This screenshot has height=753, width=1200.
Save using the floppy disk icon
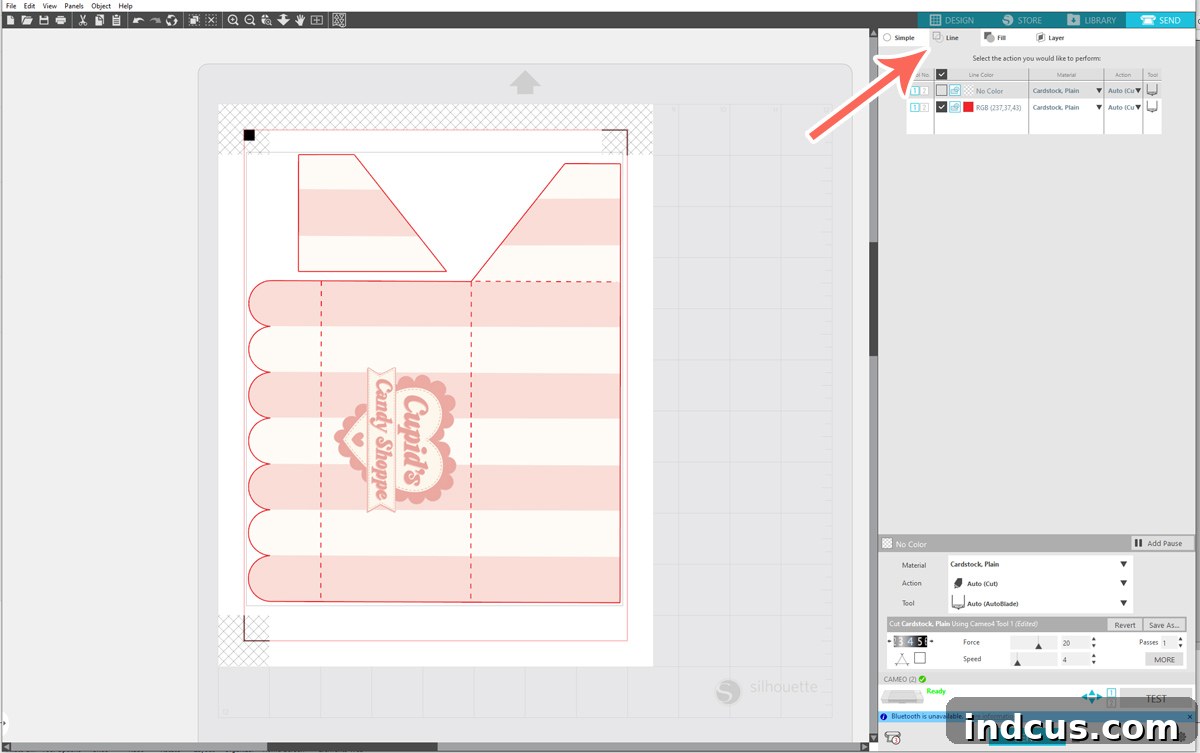click(x=44, y=20)
